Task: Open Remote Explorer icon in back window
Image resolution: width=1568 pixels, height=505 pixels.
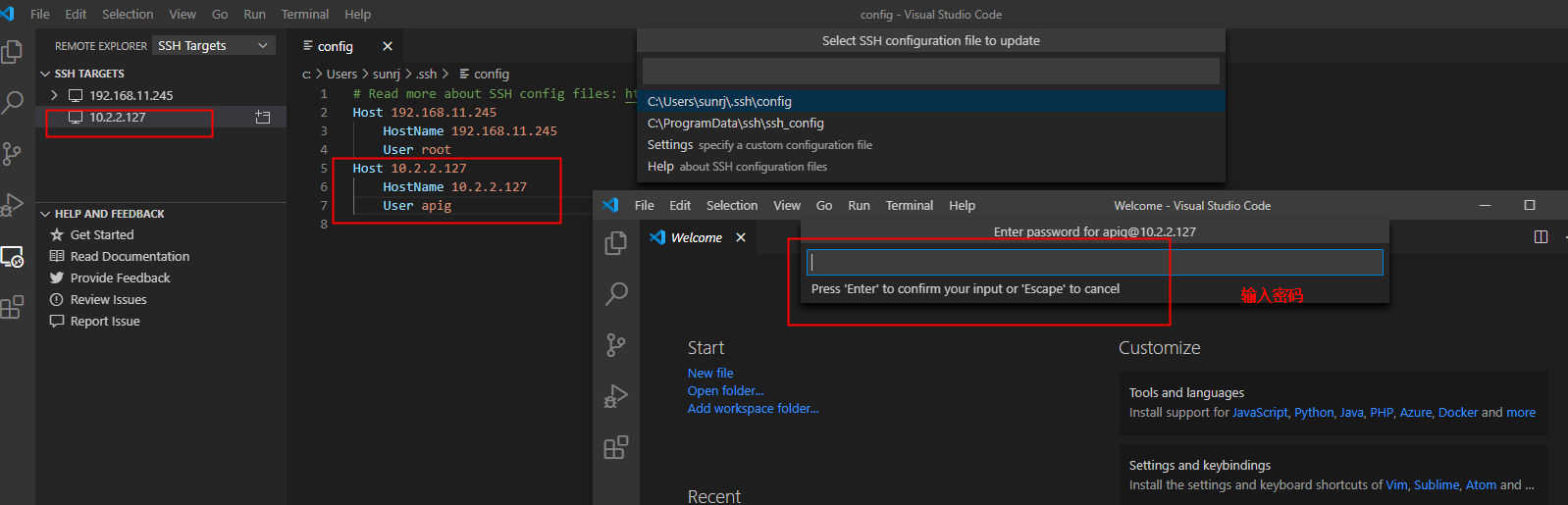Action: coord(12,257)
